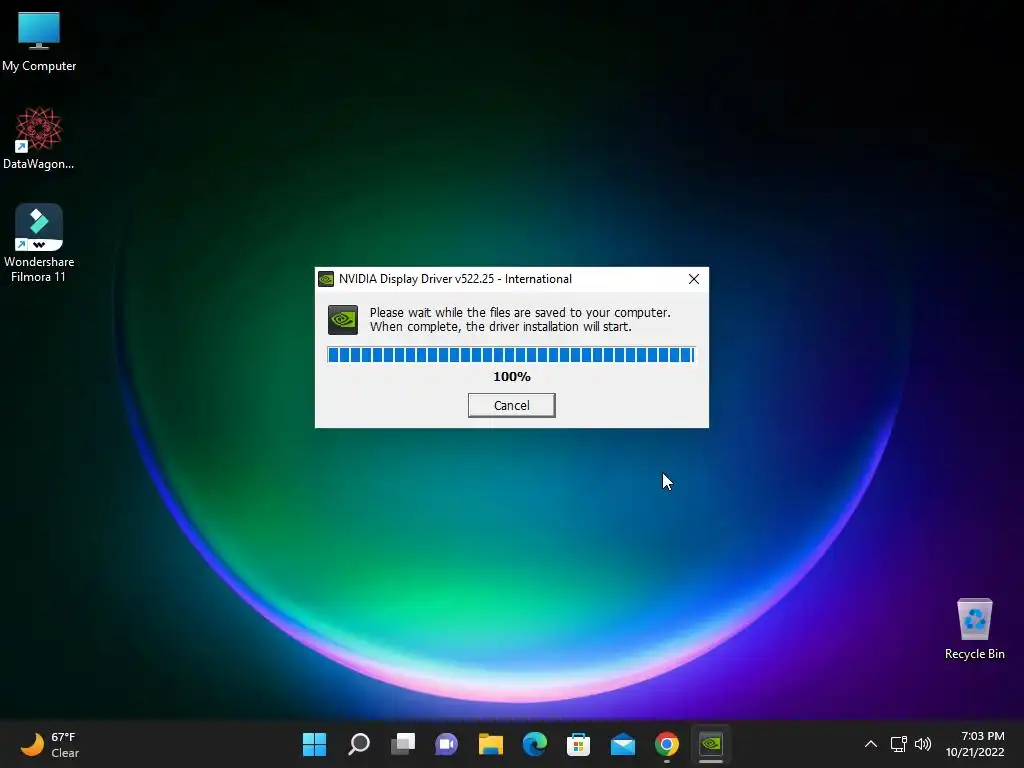1024x768 pixels.
Task: Open the weather widget showing 67°F
Action: click(50, 744)
